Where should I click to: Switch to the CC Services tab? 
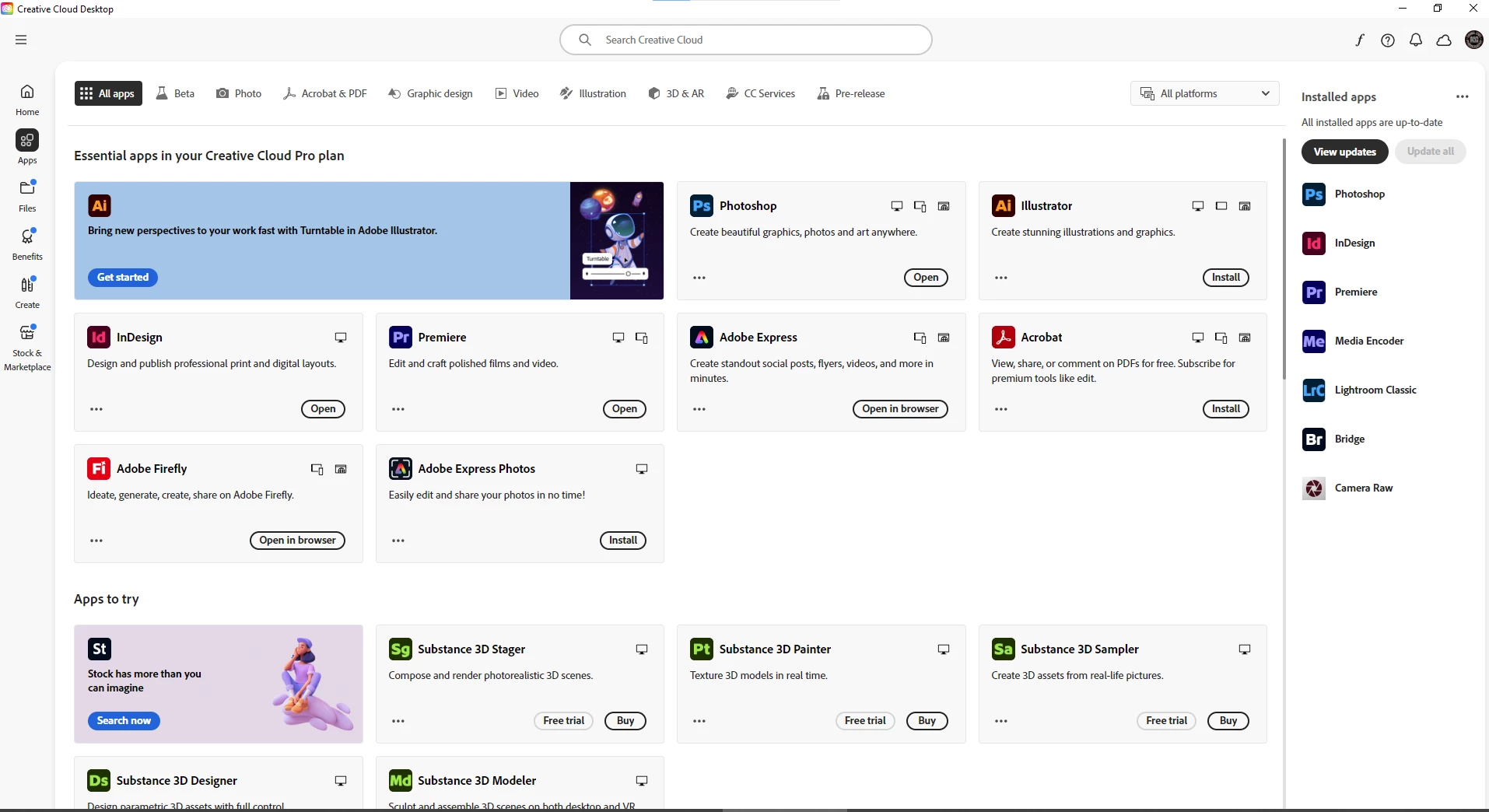click(x=761, y=93)
